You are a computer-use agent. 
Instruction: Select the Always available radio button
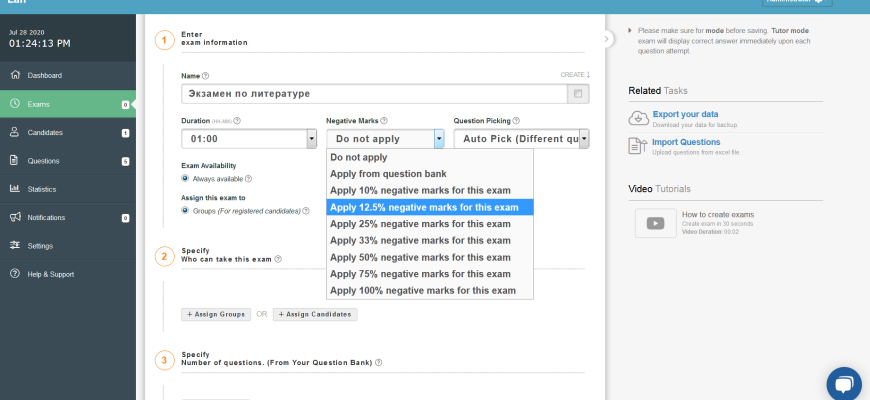pos(185,178)
